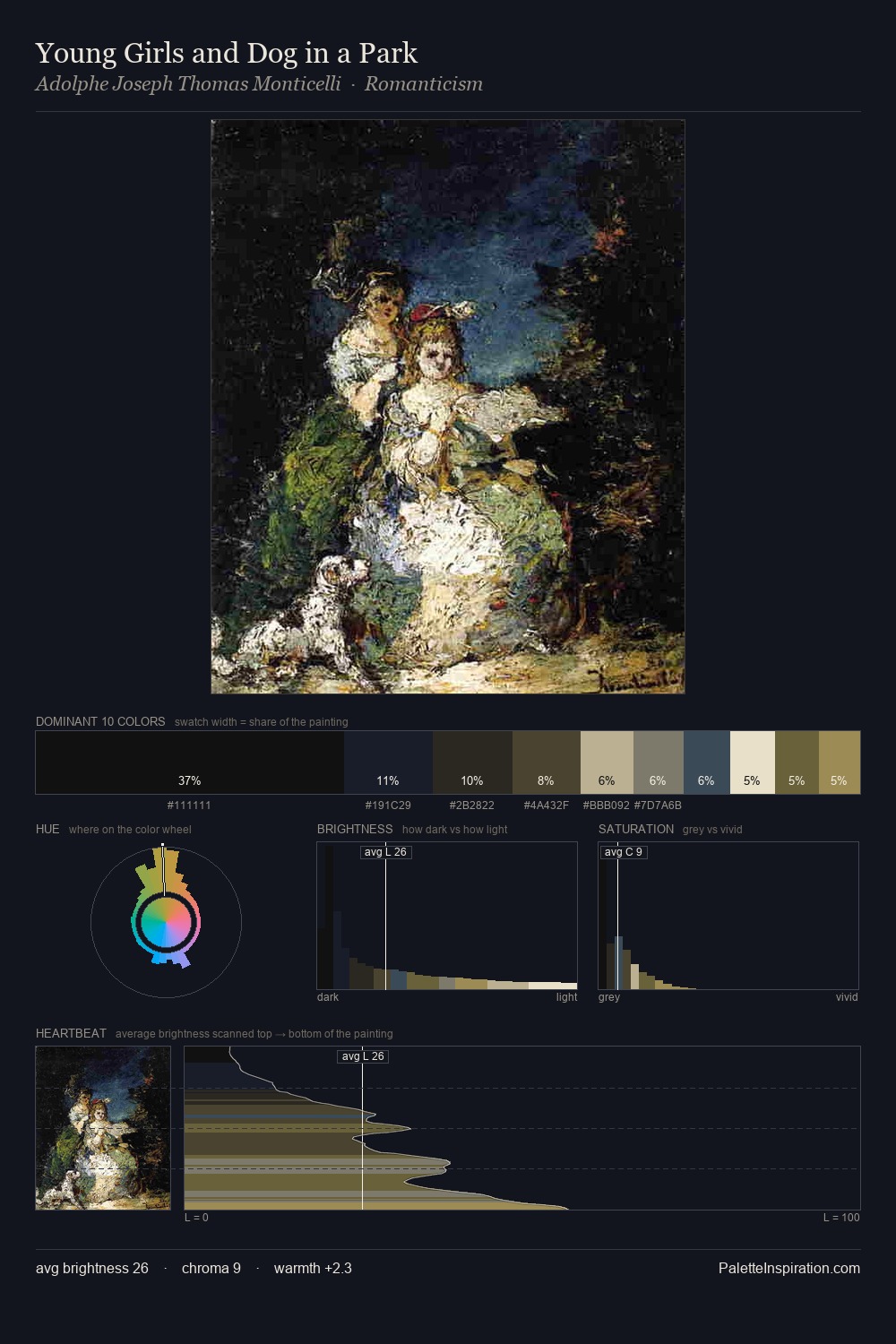Click the hue color wheel chart

(x=166, y=922)
